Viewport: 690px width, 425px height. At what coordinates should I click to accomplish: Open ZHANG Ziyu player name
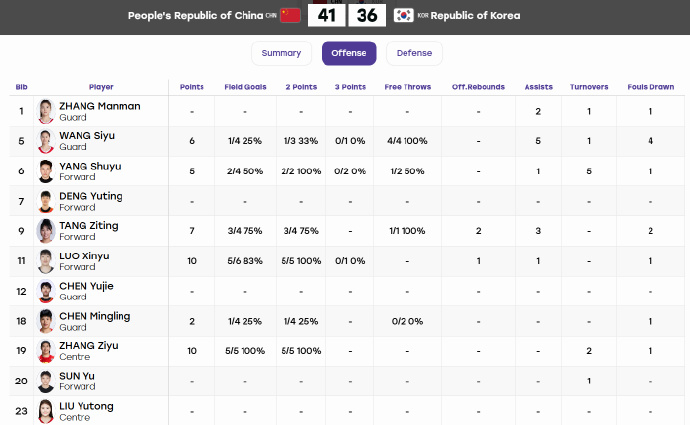point(89,346)
